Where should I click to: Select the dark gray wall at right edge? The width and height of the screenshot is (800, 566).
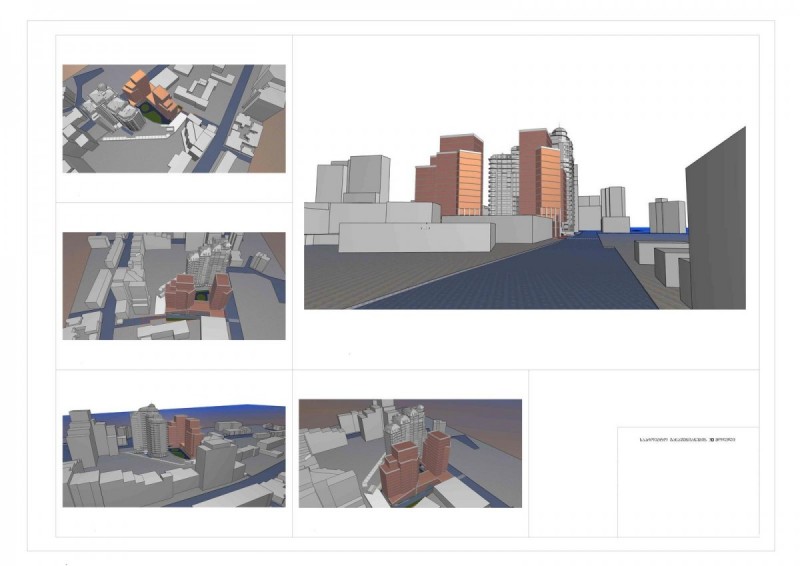716,220
